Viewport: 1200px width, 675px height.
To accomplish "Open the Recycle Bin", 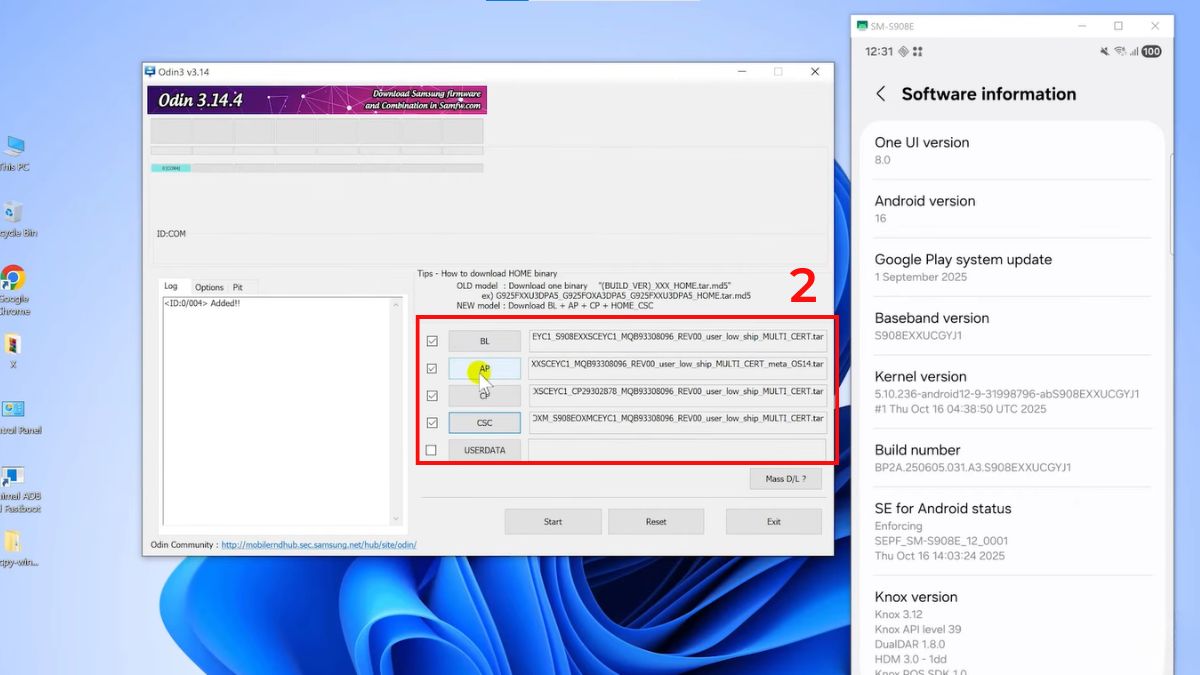I will click(13, 210).
